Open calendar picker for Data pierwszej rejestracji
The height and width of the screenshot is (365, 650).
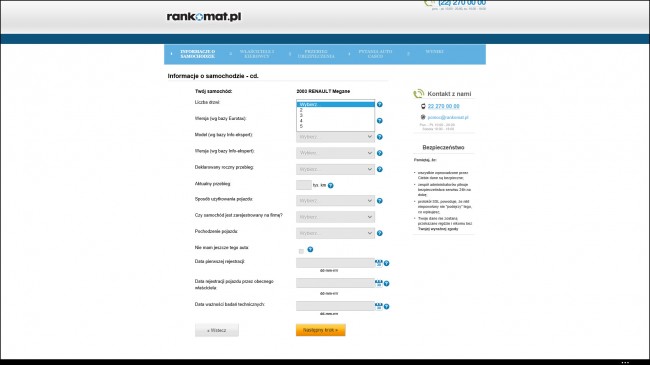tap(378, 263)
